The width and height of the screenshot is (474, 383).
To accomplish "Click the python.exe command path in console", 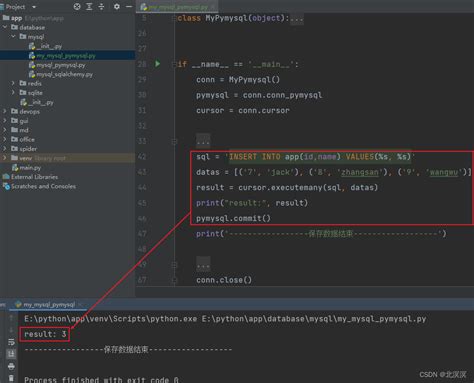I will [110, 319].
